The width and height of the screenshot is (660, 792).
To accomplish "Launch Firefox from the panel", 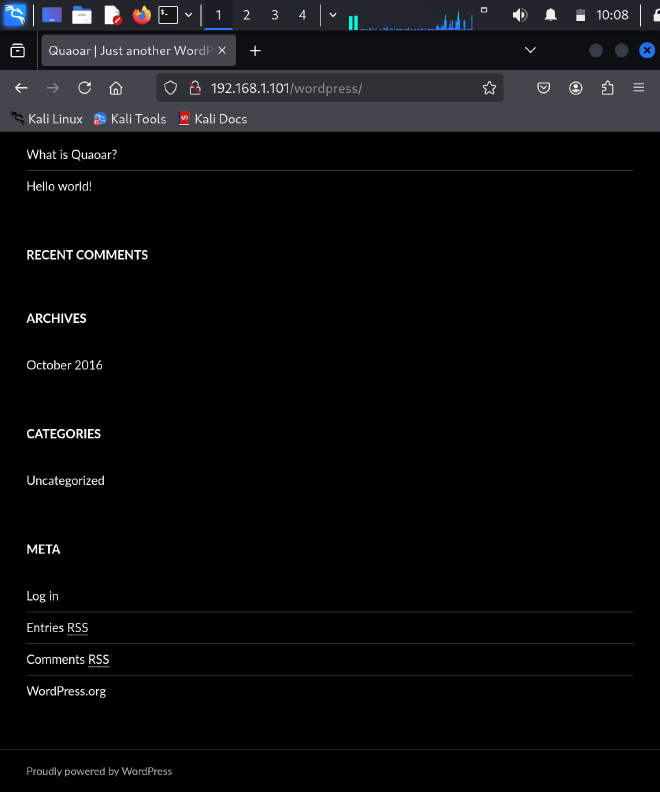I will (x=142, y=15).
